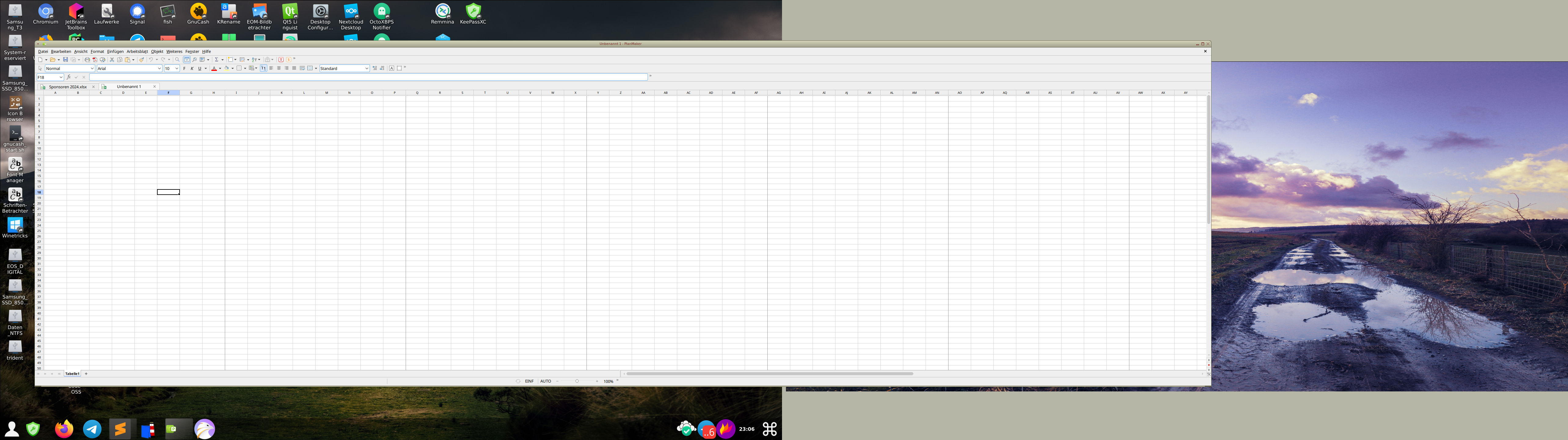This screenshot has width=1568, height=440.
Task: Toggle italic formatting K button
Action: click(x=192, y=68)
